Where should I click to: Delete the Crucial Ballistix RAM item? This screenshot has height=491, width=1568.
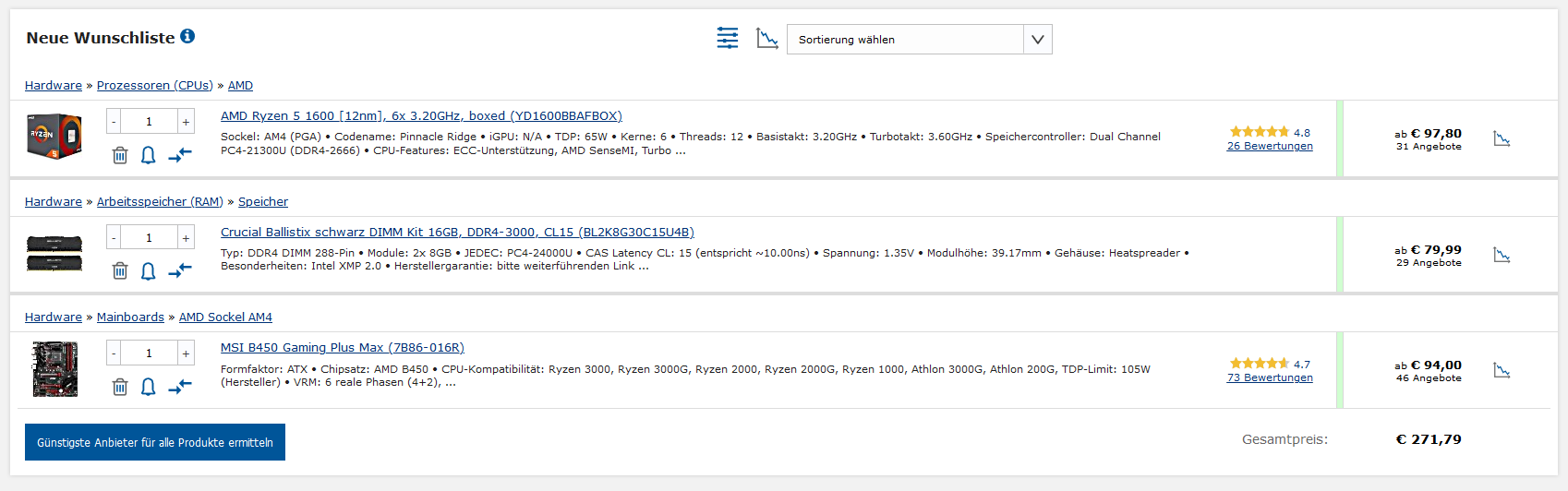(x=120, y=270)
